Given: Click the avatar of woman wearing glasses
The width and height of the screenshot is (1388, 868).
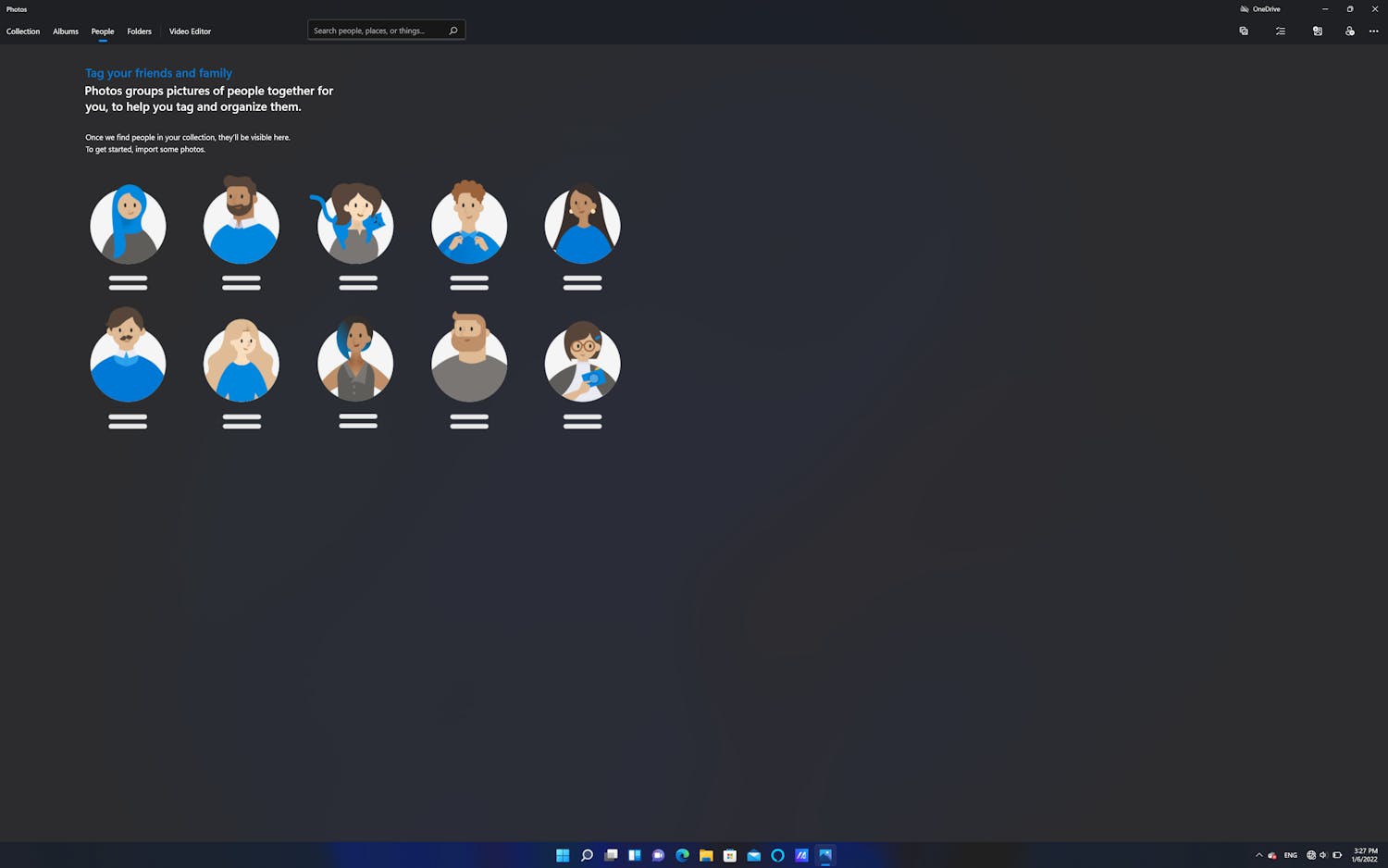Looking at the screenshot, I should (582, 363).
